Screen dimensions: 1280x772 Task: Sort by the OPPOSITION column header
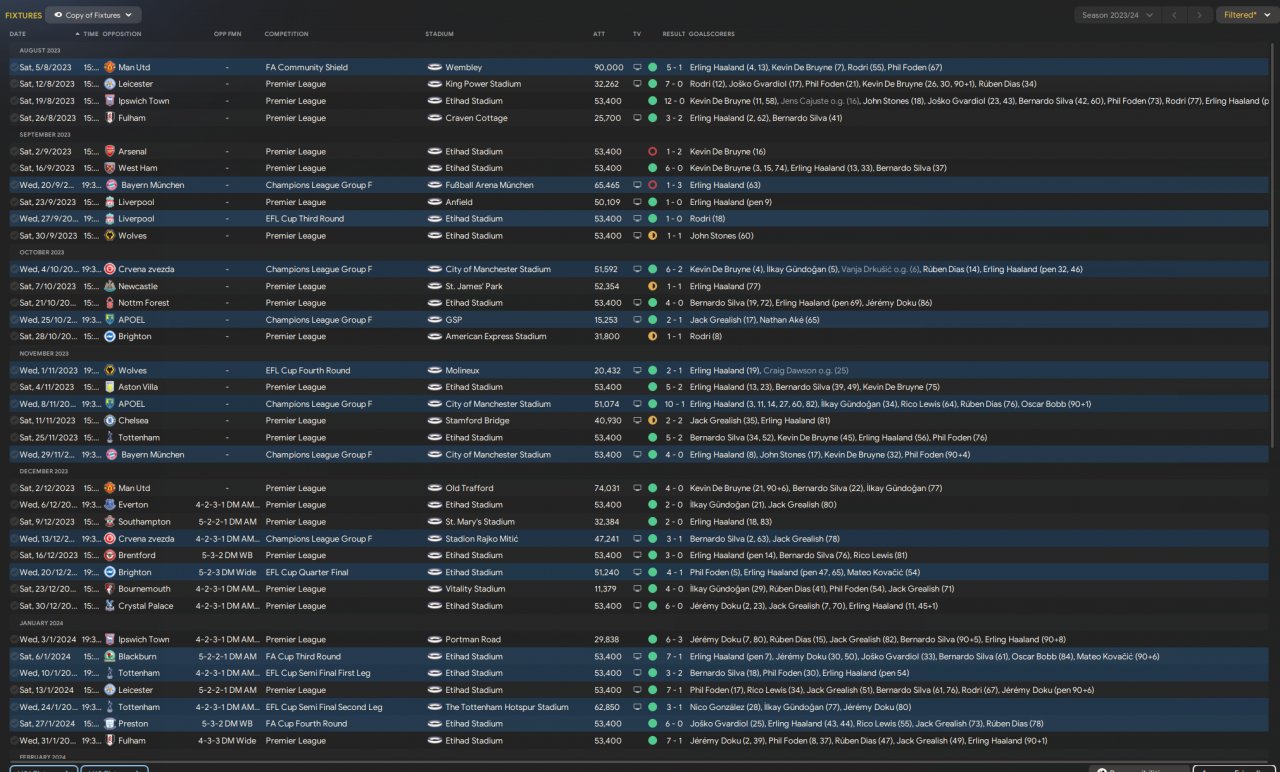tap(122, 34)
